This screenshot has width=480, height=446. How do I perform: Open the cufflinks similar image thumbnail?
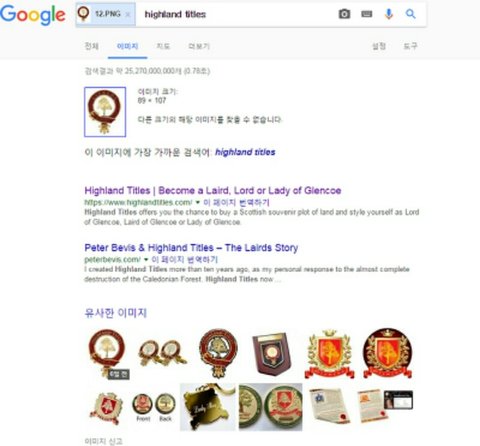tap(162, 353)
